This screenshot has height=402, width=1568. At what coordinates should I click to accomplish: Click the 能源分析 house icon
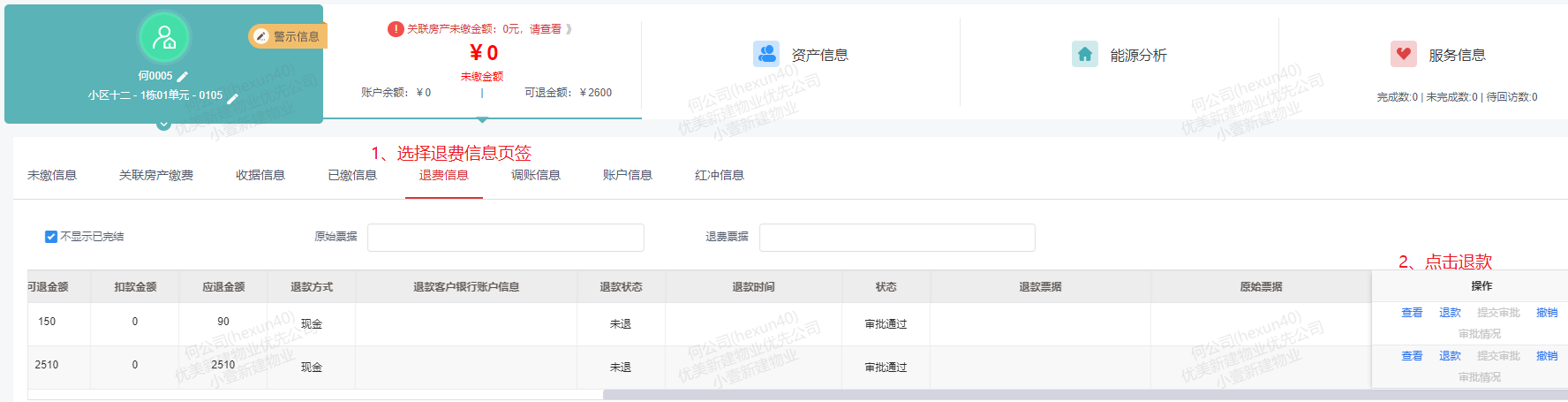1085,54
